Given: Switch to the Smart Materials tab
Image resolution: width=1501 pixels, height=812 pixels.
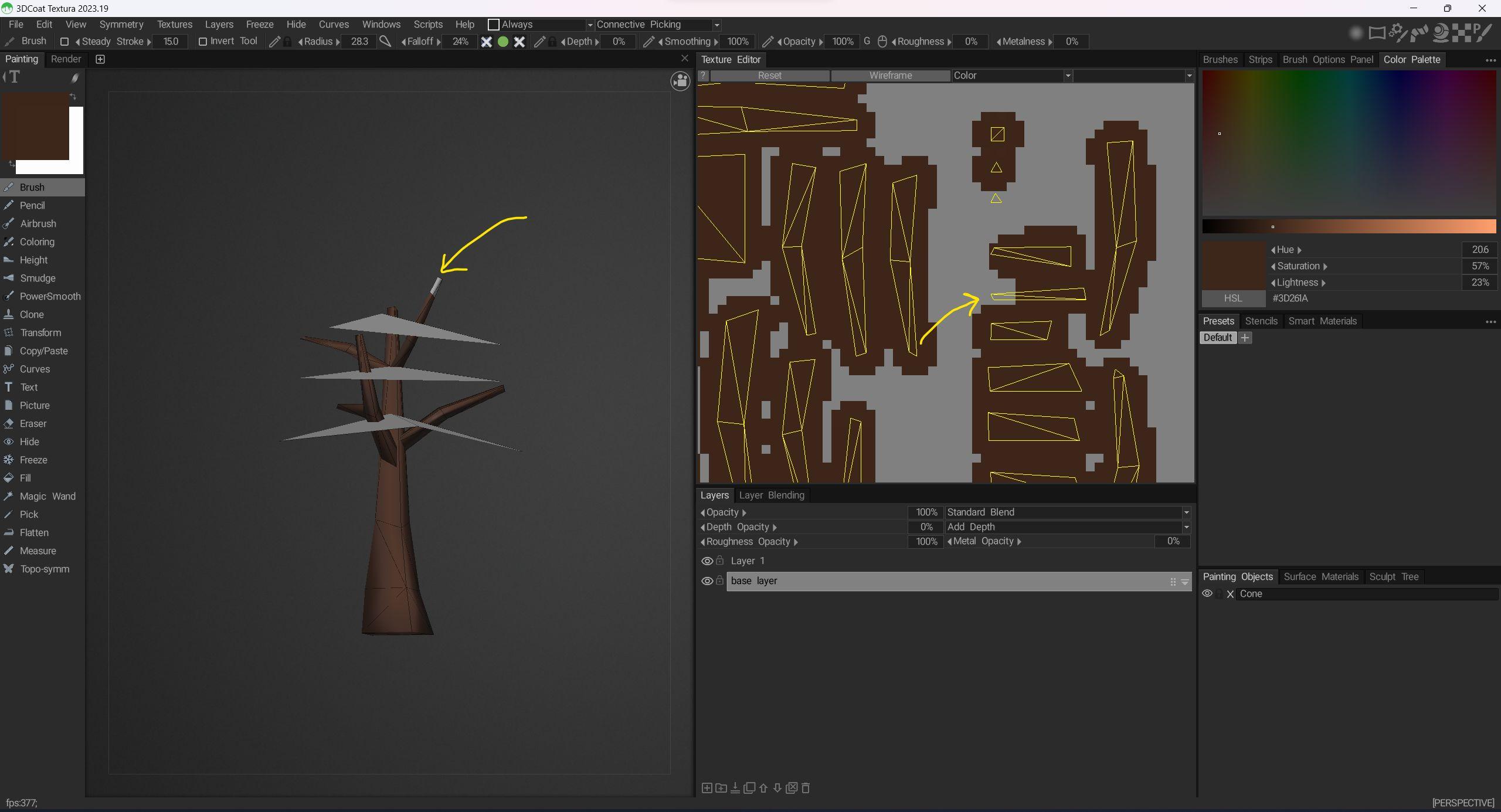Looking at the screenshot, I should [1322, 321].
